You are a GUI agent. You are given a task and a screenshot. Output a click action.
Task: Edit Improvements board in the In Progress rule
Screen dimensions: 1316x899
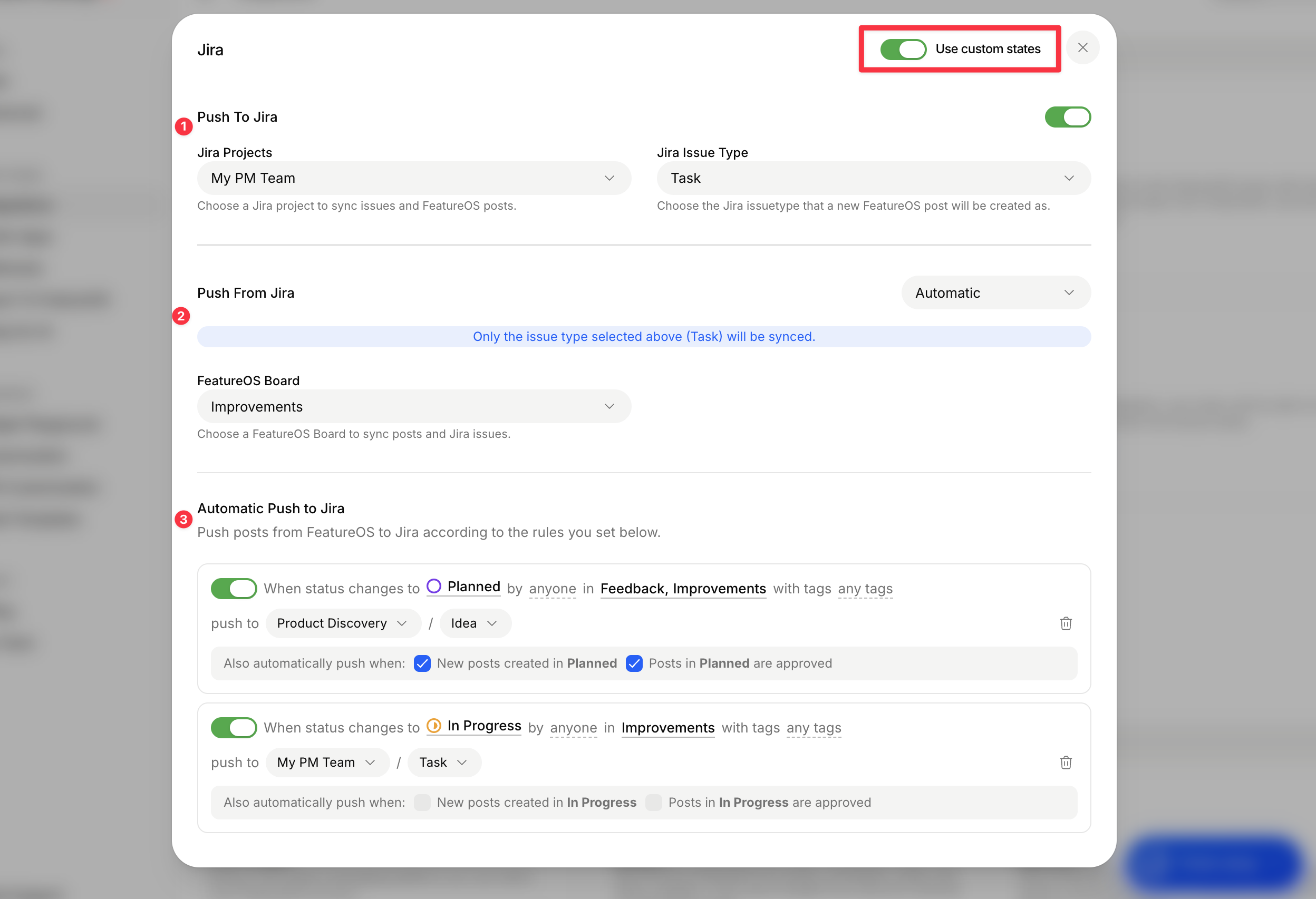coord(667,728)
